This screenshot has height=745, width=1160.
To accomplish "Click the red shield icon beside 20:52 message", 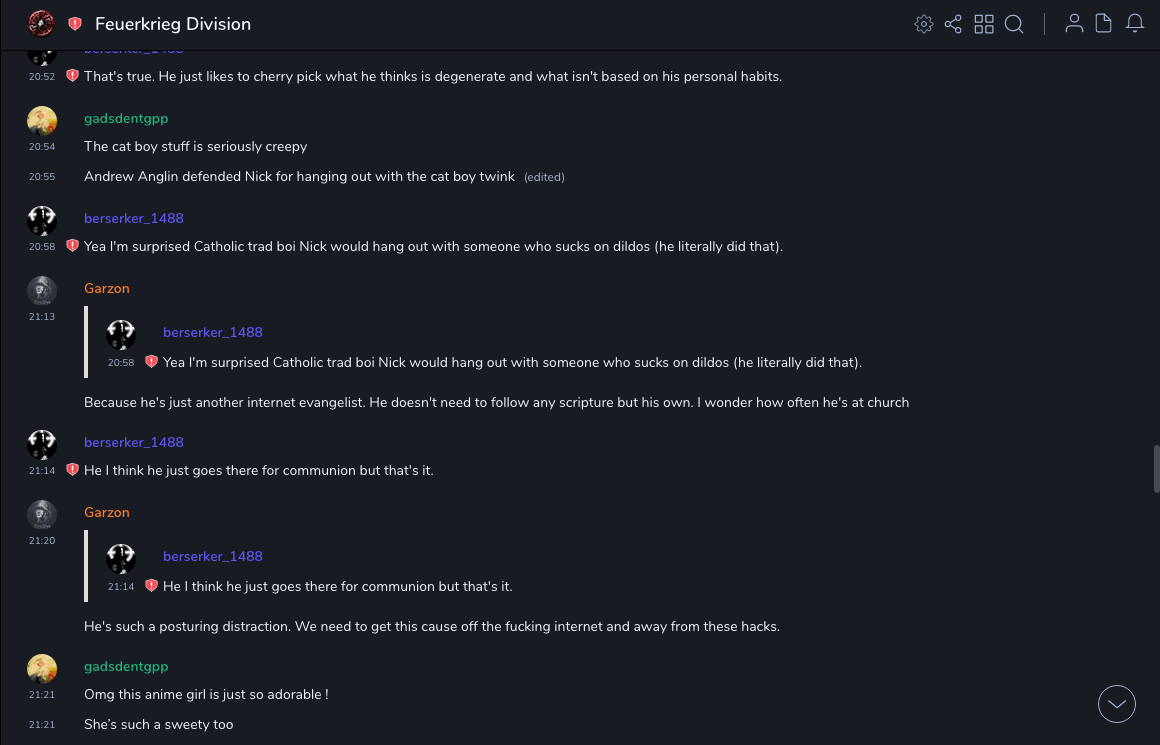I will click(x=72, y=76).
